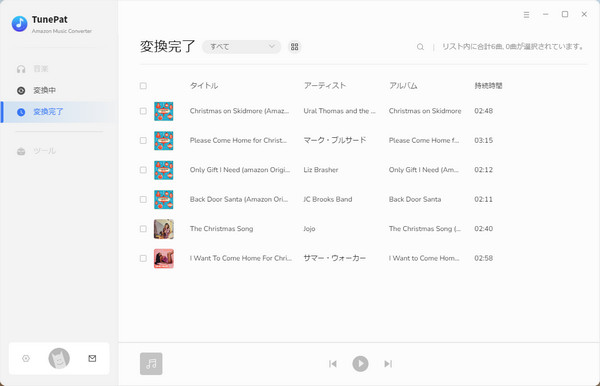Switch to grid view layout
Screen dimensions: 600x386
point(294,47)
